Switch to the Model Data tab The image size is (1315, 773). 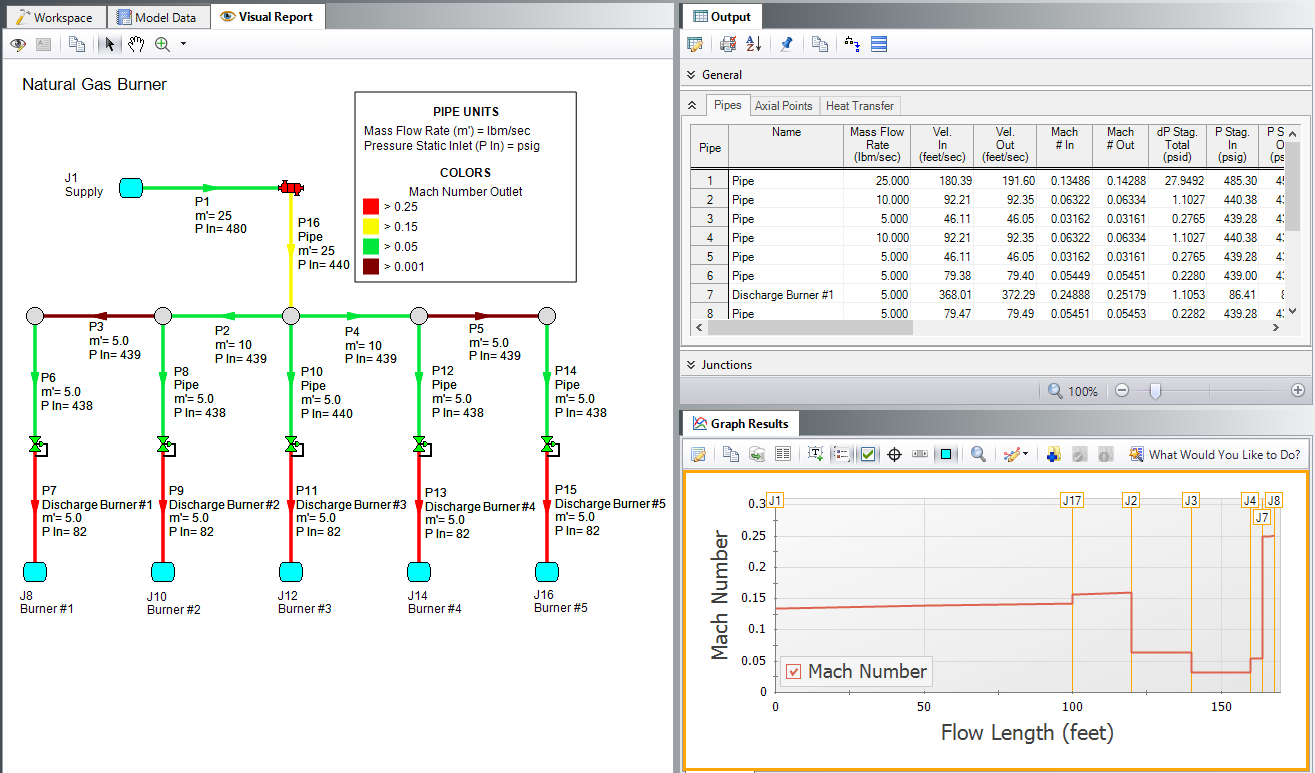tap(160, 17)
